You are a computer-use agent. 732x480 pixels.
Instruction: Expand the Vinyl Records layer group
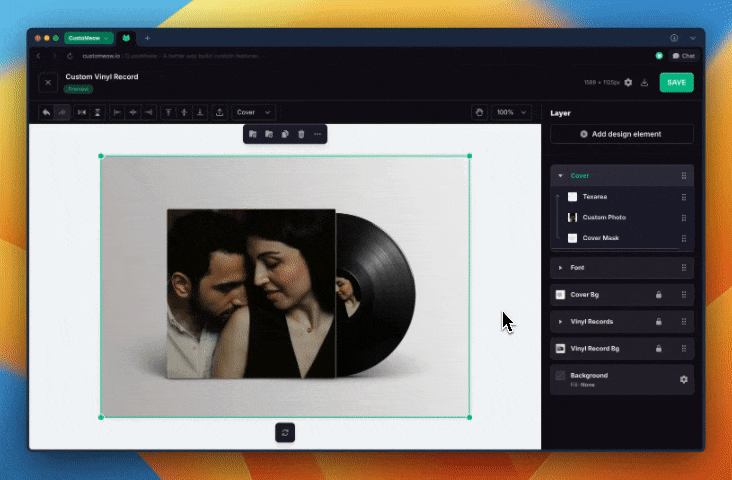(x=560, y=322)
